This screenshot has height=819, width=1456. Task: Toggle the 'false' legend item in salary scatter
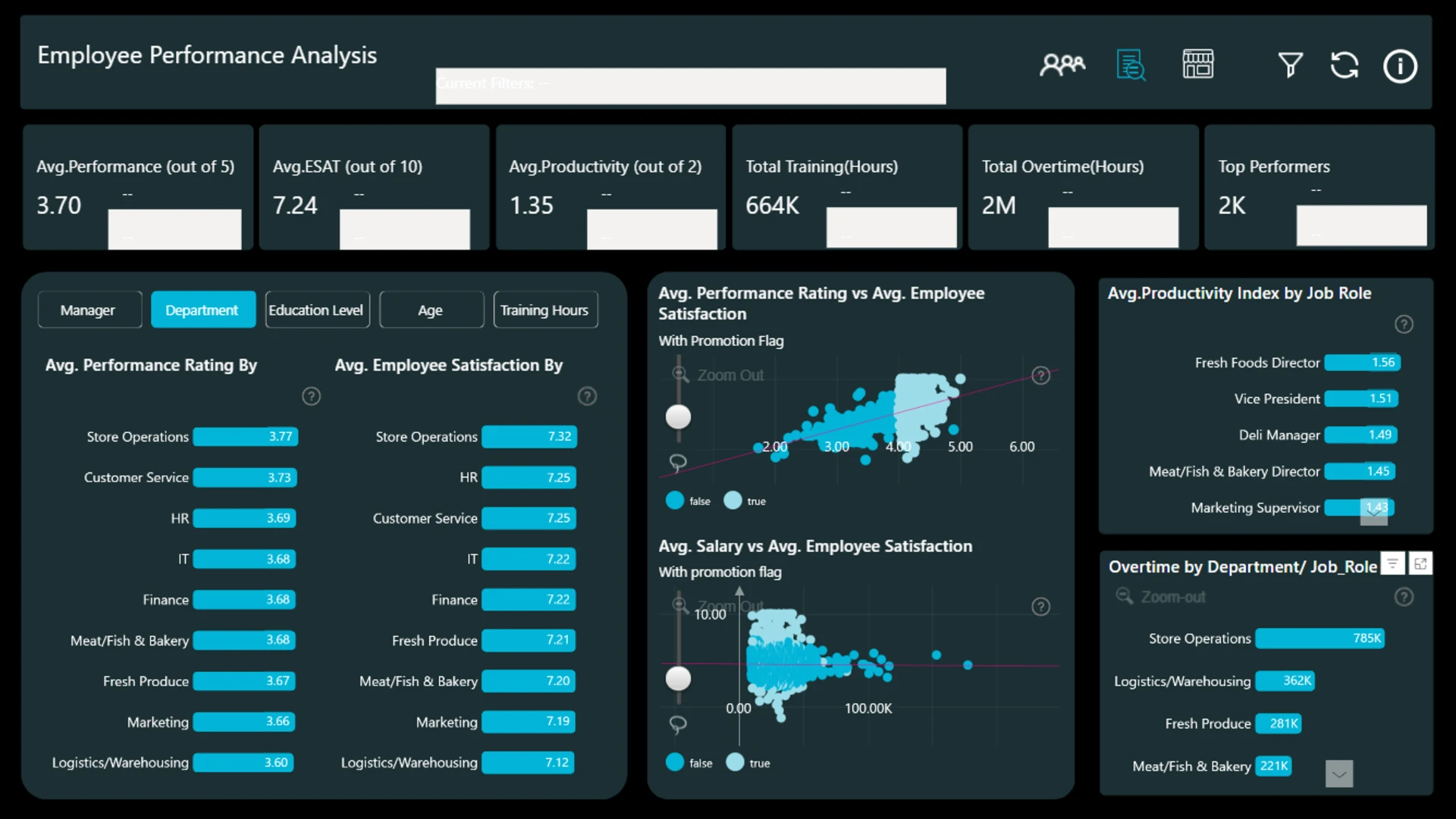pos(689,762)
